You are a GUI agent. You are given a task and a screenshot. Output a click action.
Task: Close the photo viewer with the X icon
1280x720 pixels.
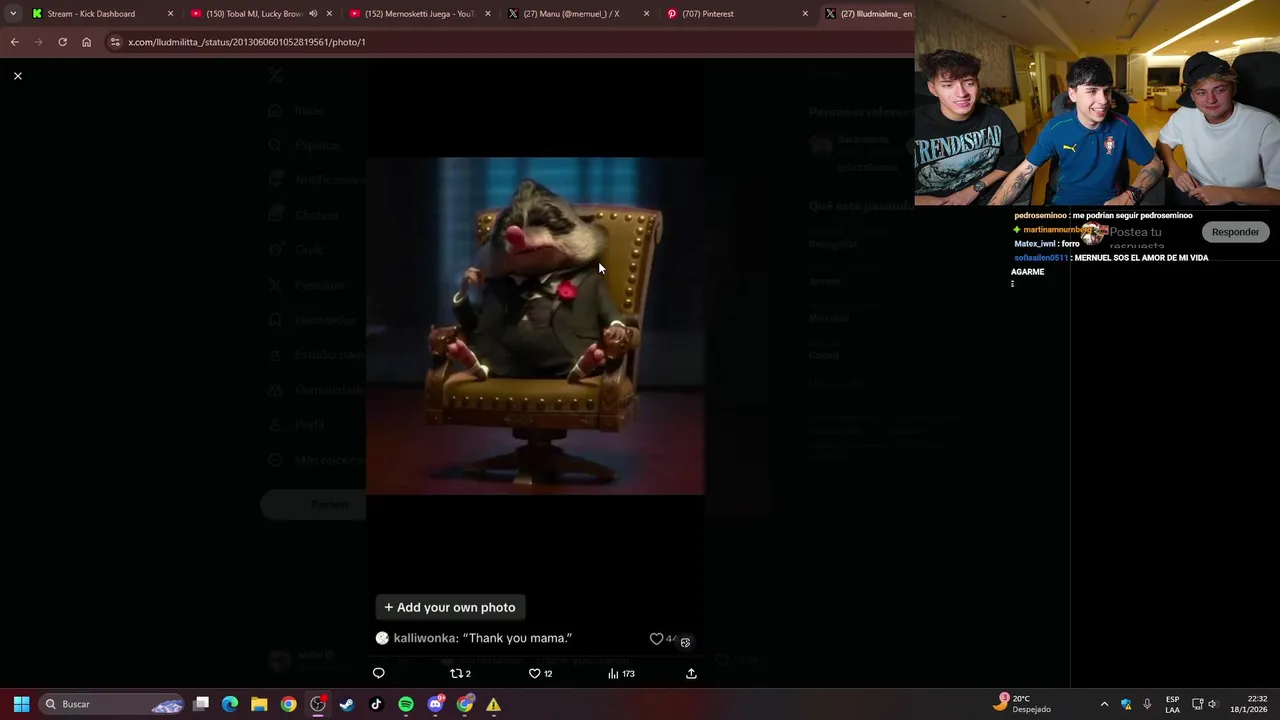(x=18, y=76)
